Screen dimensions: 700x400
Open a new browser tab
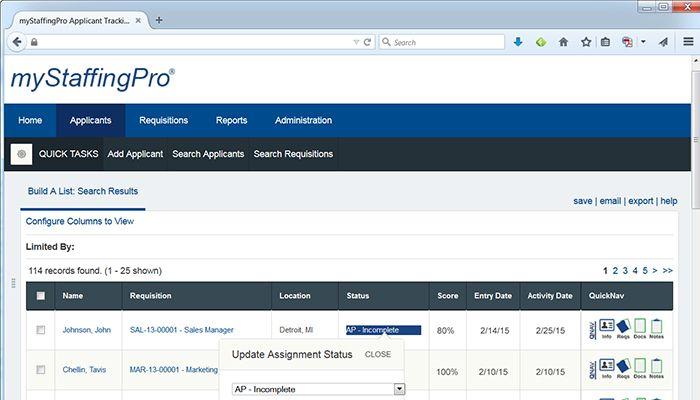159,20
